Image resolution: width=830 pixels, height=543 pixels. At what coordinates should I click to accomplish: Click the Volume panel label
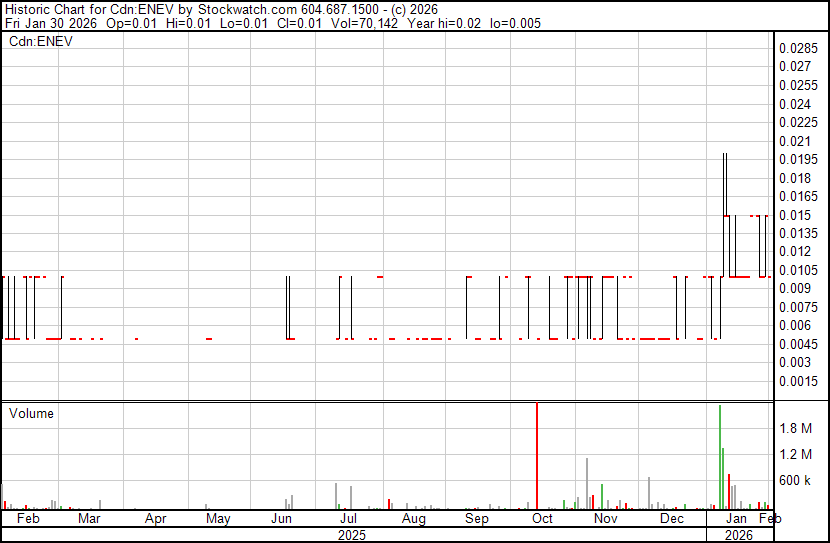pyautogui.click(x=31, y=413)
